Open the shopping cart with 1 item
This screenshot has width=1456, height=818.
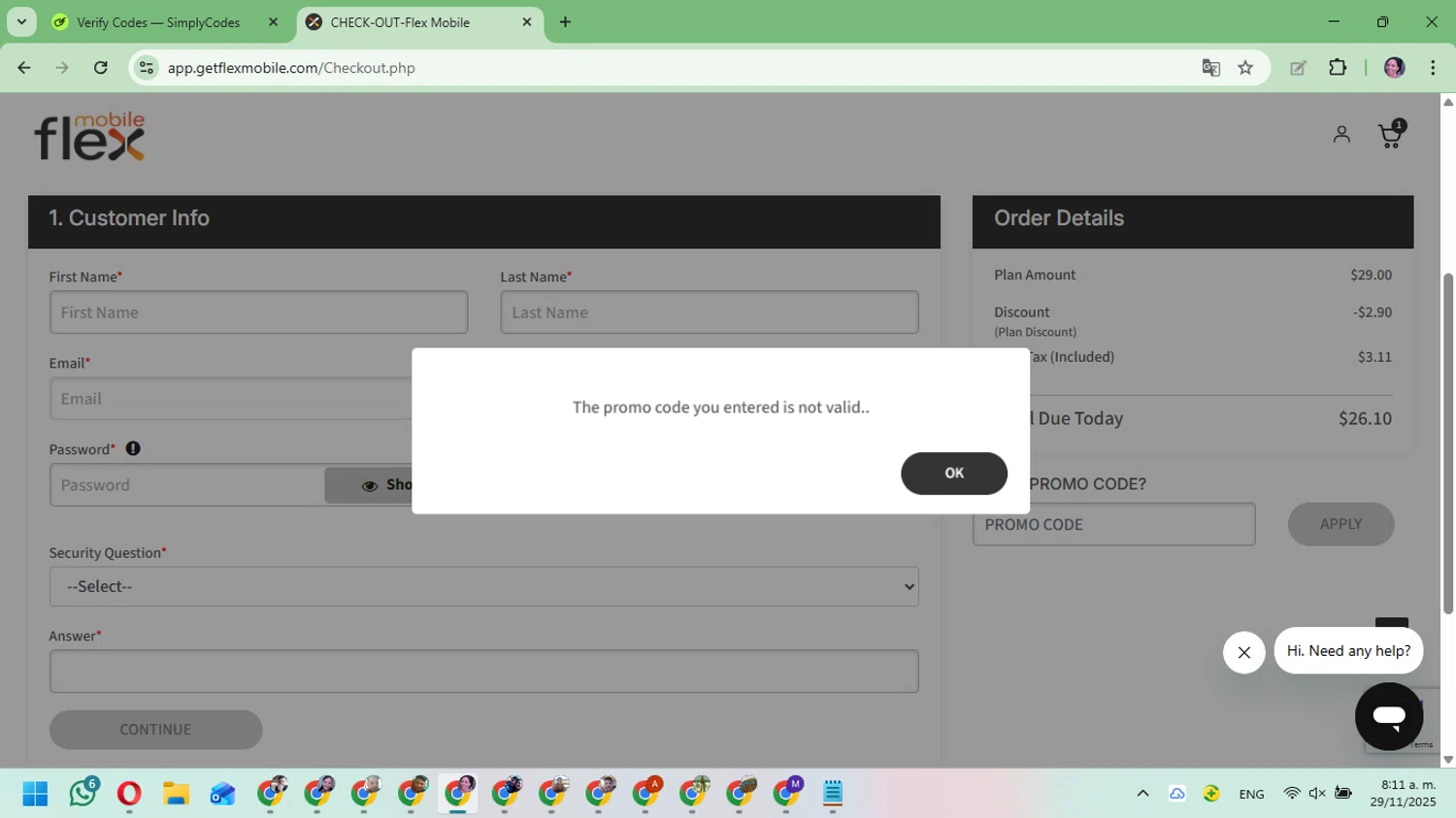(x=1392, y=134)
